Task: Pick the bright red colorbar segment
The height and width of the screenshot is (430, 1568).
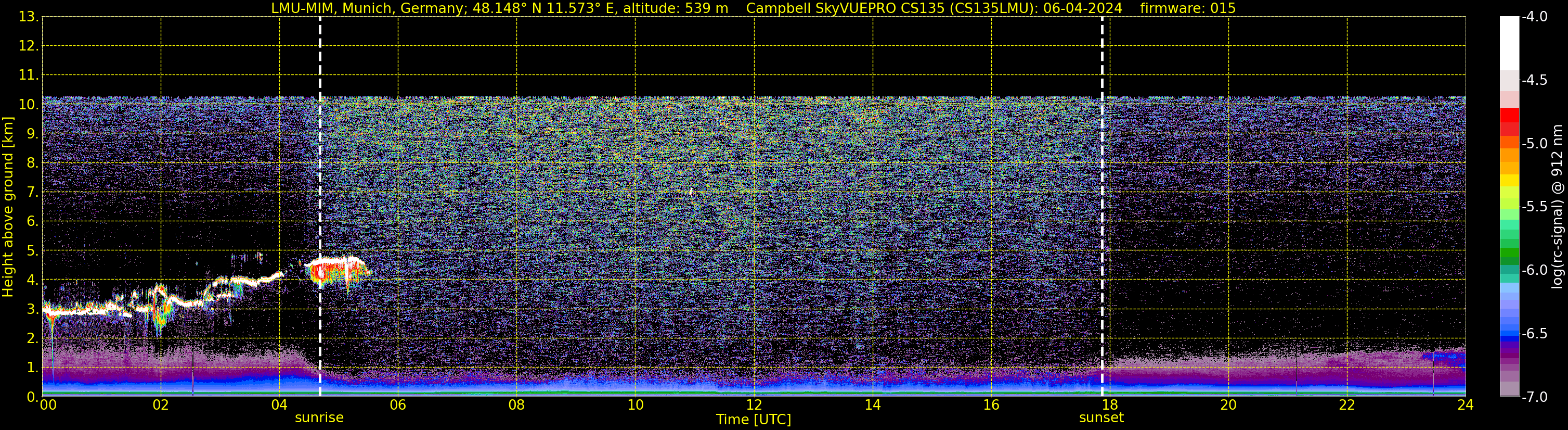Action: pyautogui.click(x=1510, y=115)
